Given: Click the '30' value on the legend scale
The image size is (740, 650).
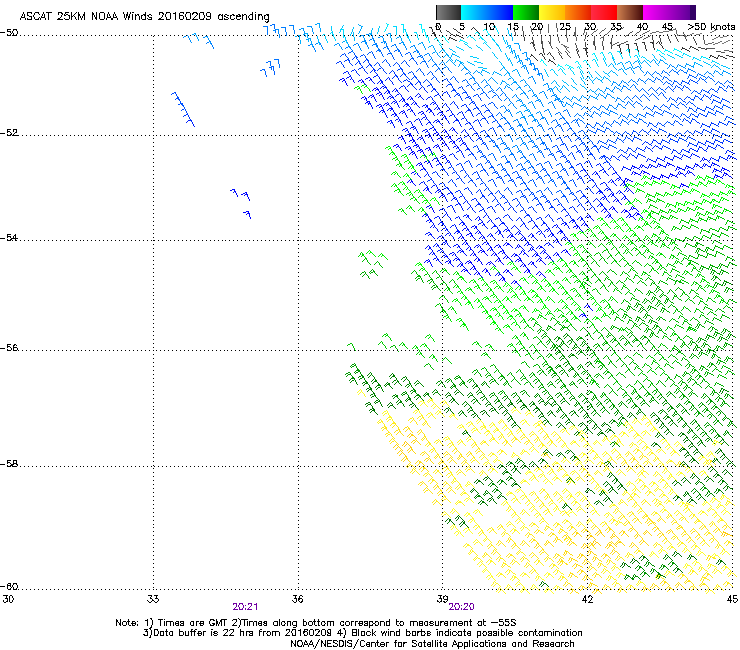Looking at the screenshot, I should (590, 26).
